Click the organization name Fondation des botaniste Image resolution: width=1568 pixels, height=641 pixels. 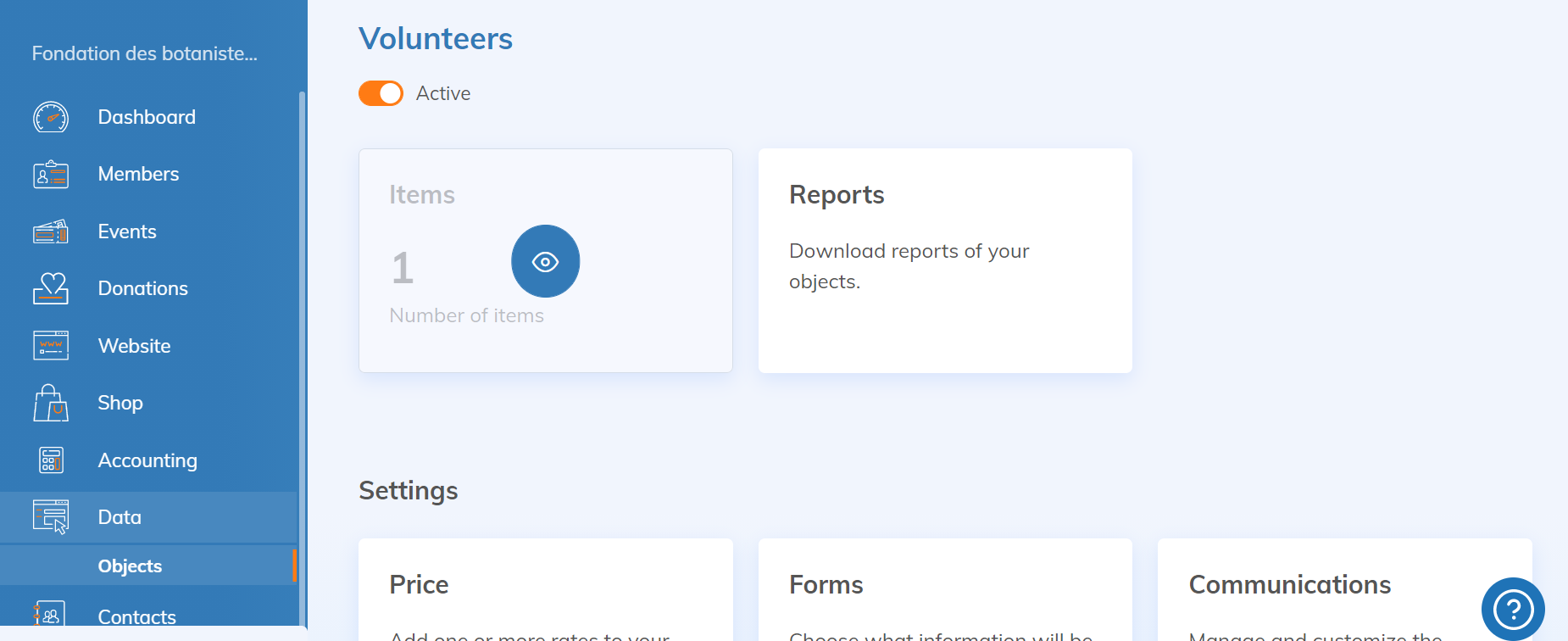(145, 53)
